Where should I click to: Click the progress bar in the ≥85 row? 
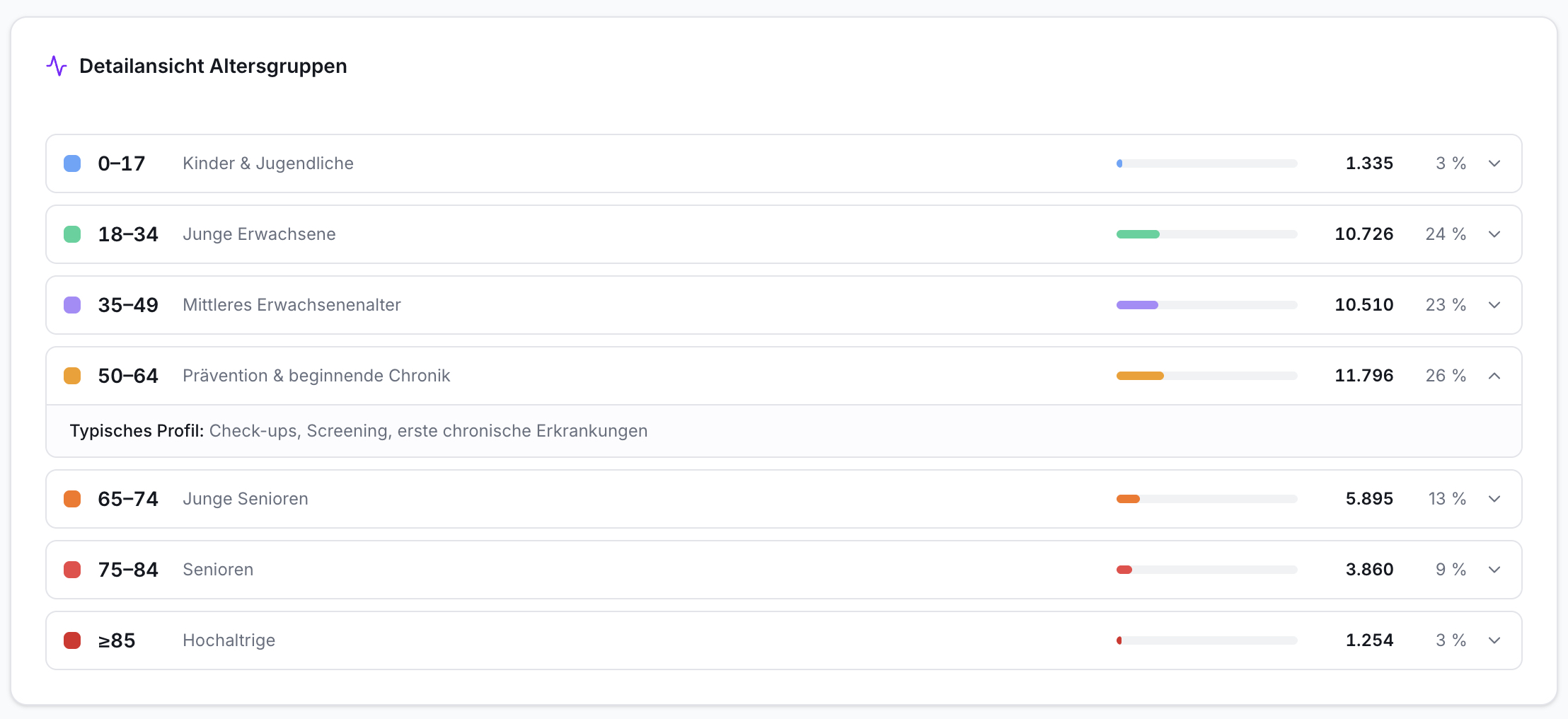[1207, 640]
